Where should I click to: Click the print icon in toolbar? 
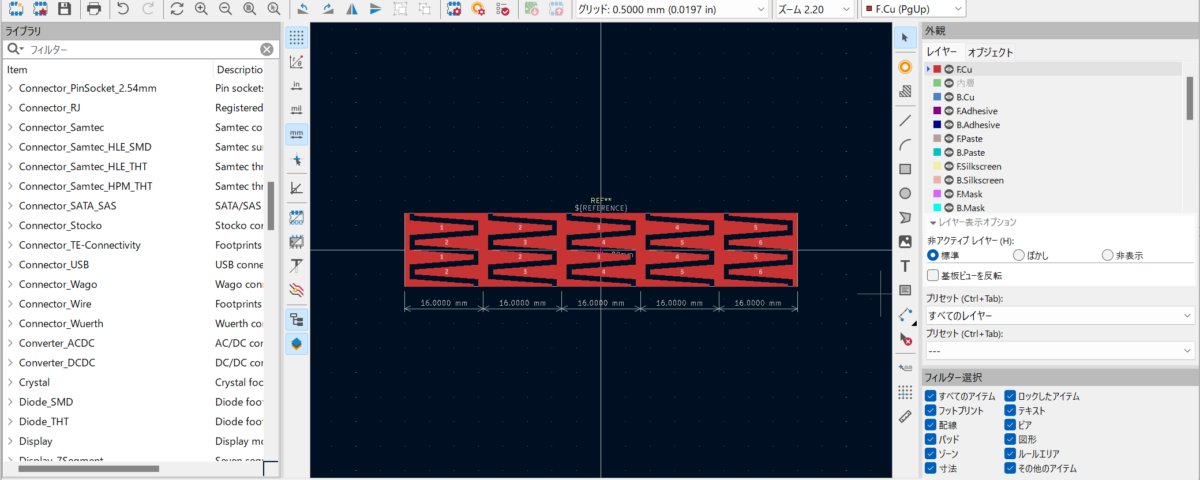[93, 9]
